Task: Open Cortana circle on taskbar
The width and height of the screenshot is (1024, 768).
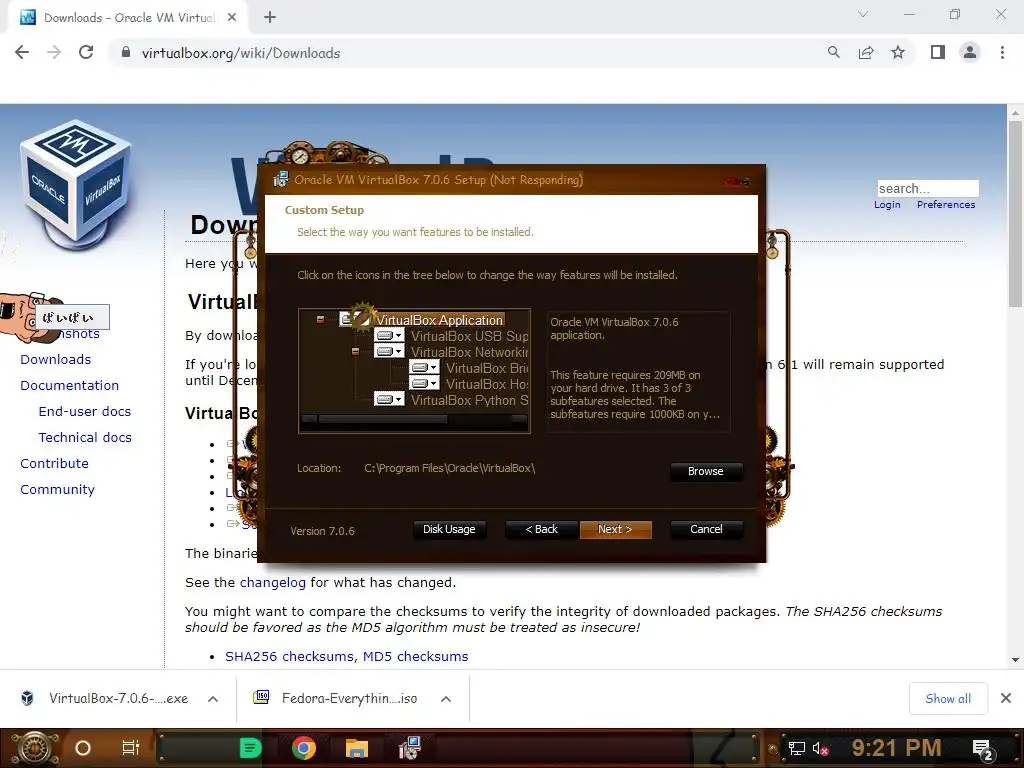Action: click(83, 748)
